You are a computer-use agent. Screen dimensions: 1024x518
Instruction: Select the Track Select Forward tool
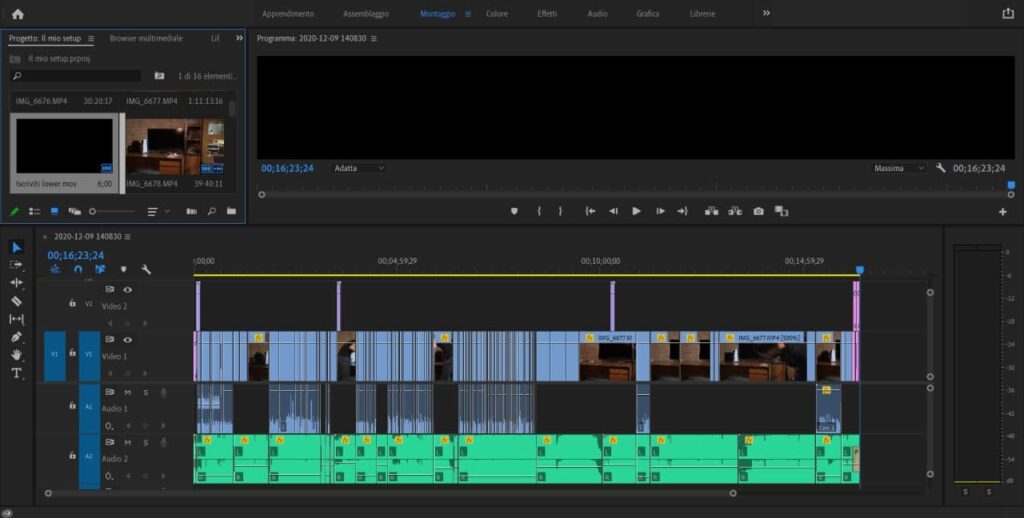(16, 265)
